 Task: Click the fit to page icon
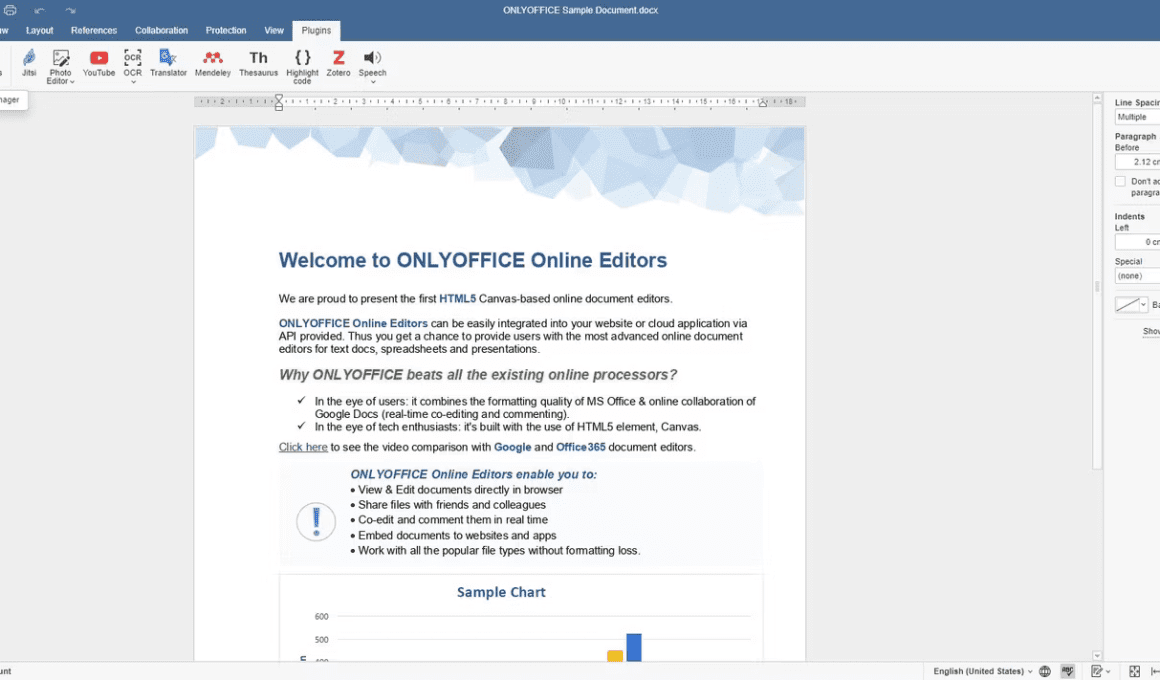1134,671
